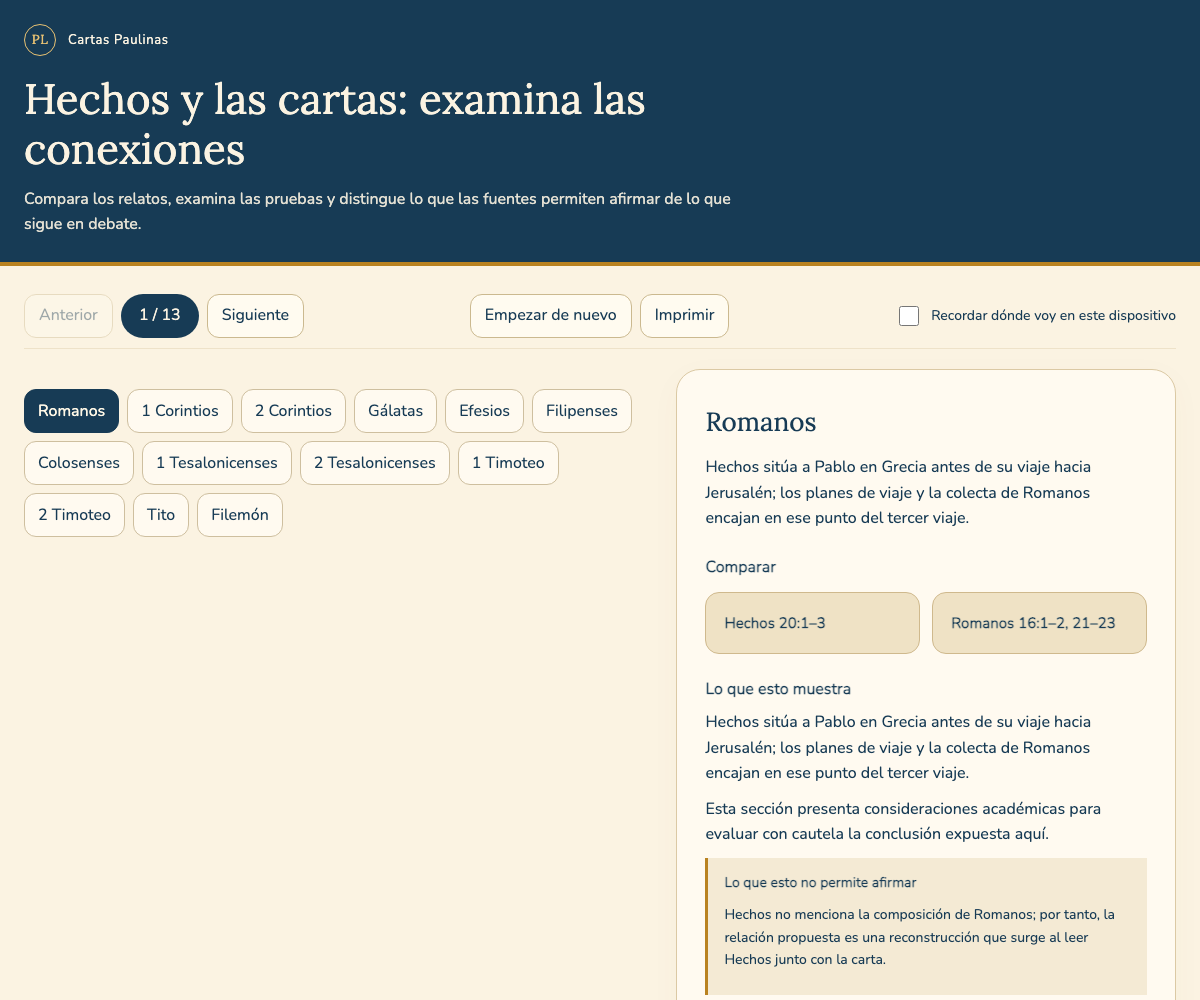Open the Romanos 16:1–2, 21–23 passage card
The image size is (1200, 1000).
[x=1039, y=623]
